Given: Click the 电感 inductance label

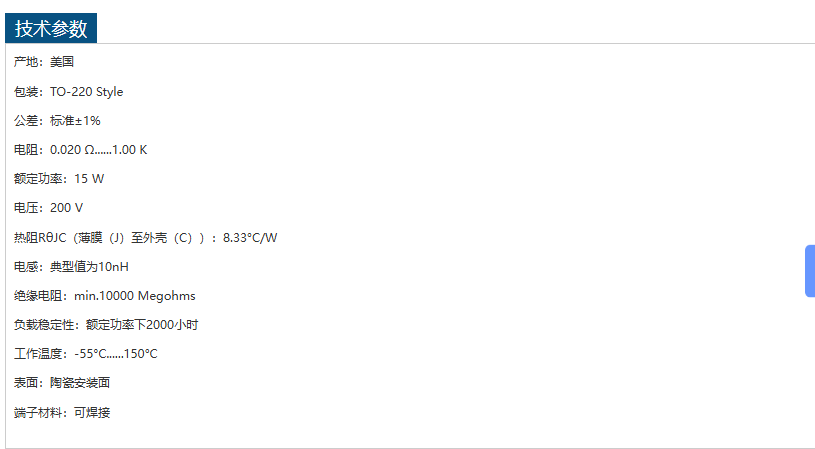Looking at the screenshot, I should click(27, 267).
